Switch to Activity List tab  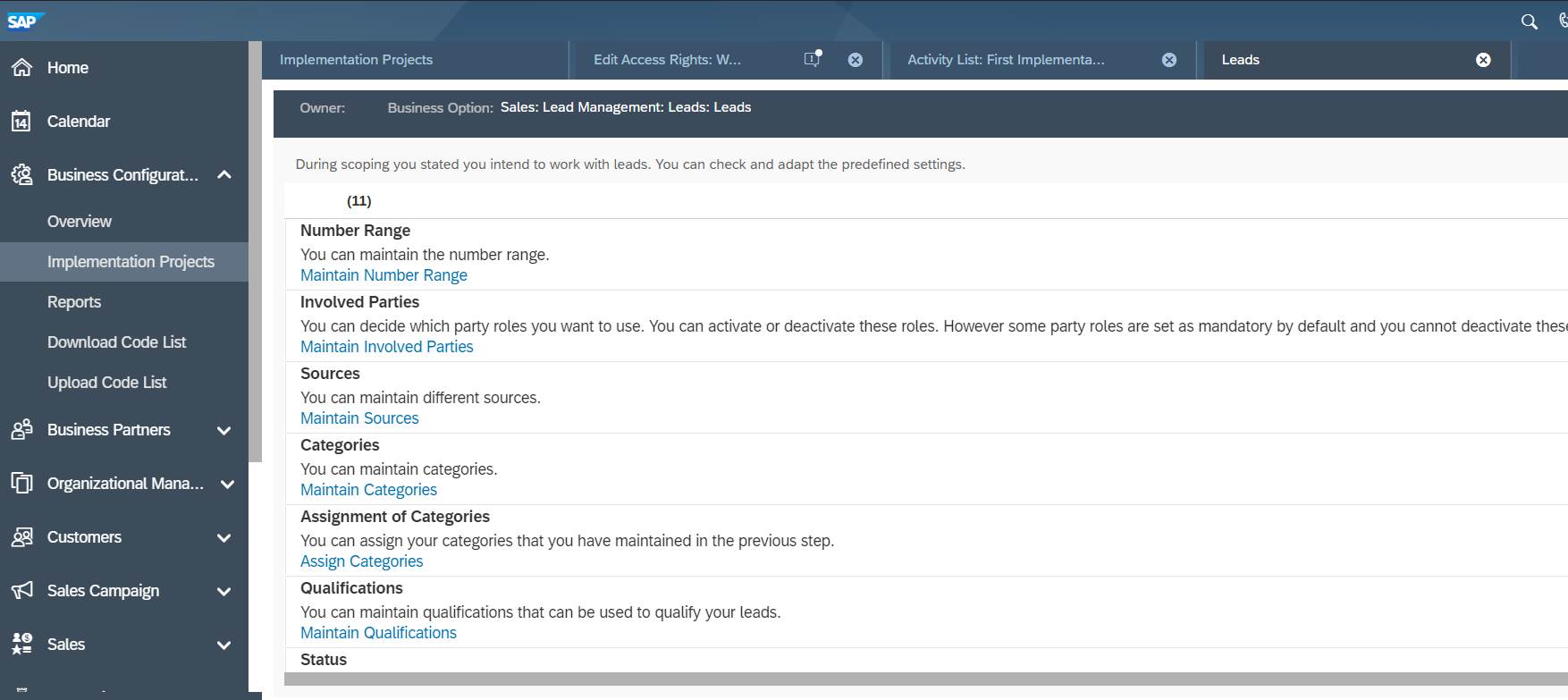[1006, 59]
